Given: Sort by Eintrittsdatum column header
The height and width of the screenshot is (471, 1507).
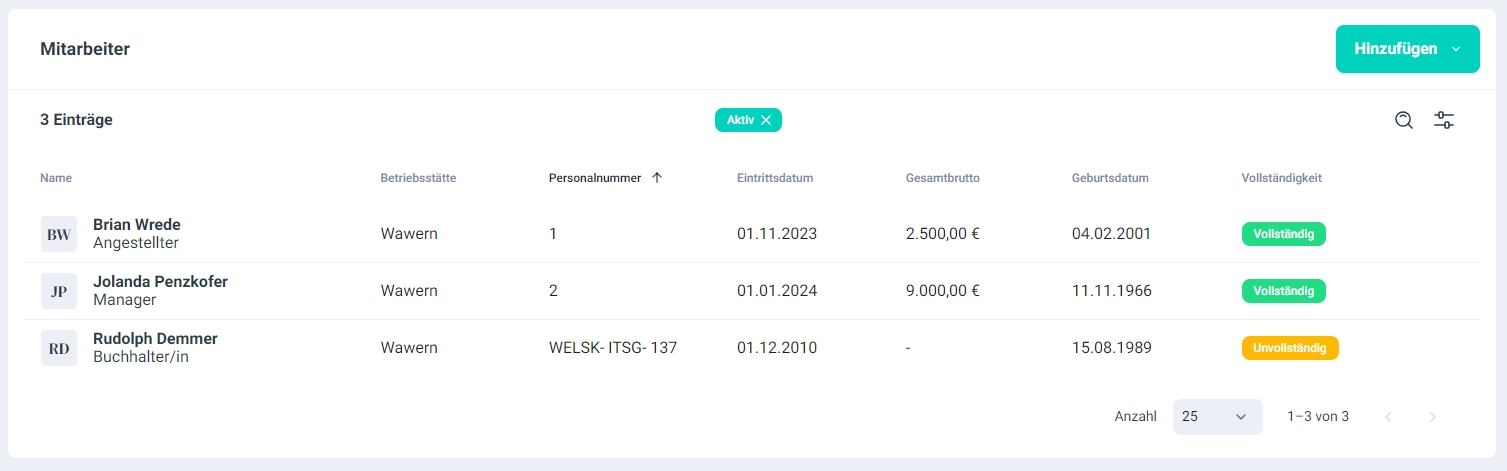Looking at the screenshot, I should (x=774, y=178).
